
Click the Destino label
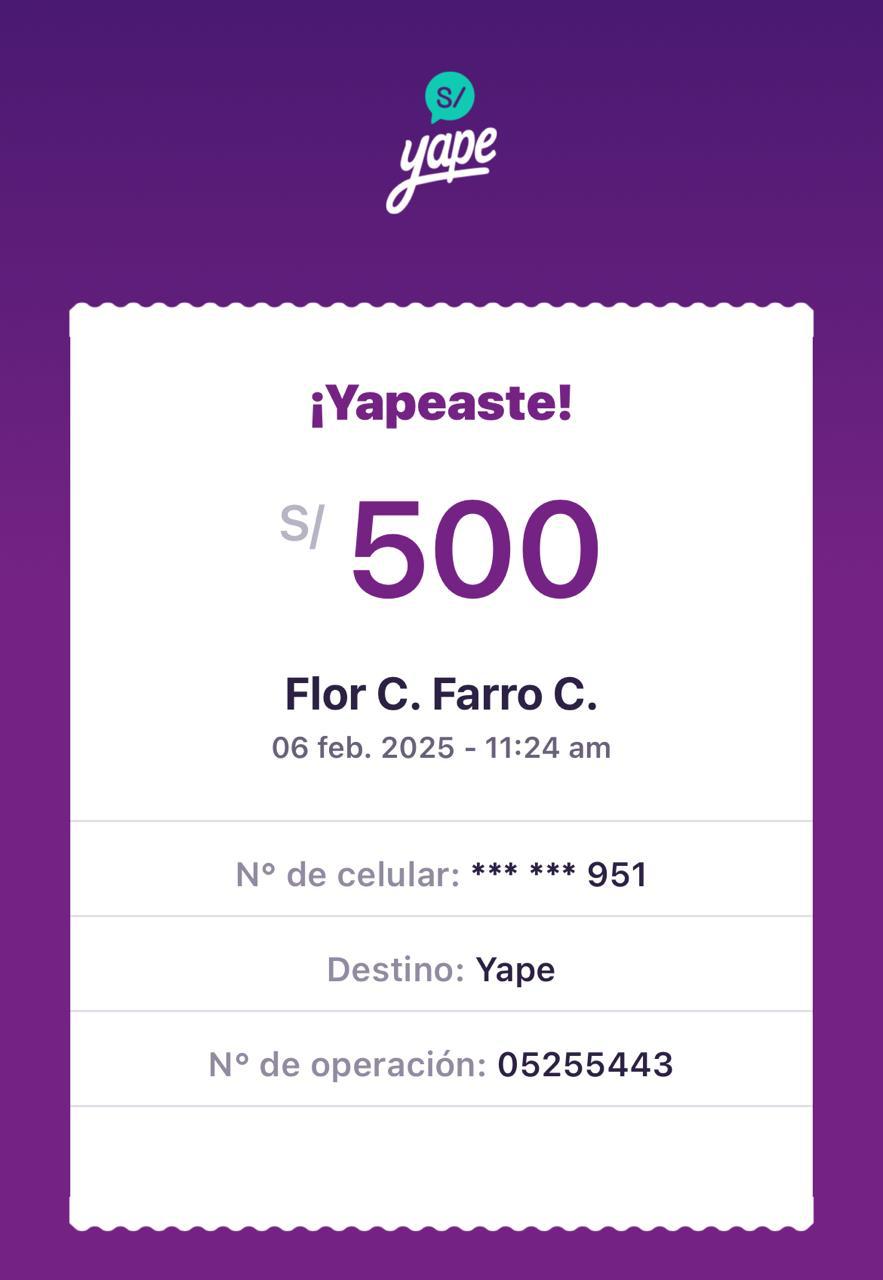pos(396,970)
